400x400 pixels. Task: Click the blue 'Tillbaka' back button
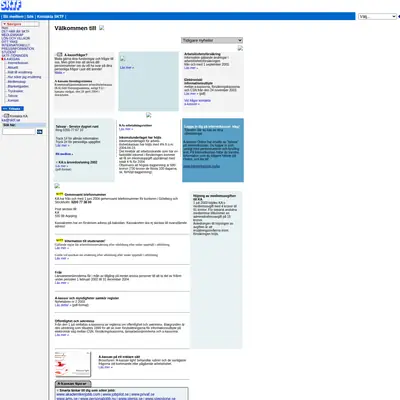(12, 109)
